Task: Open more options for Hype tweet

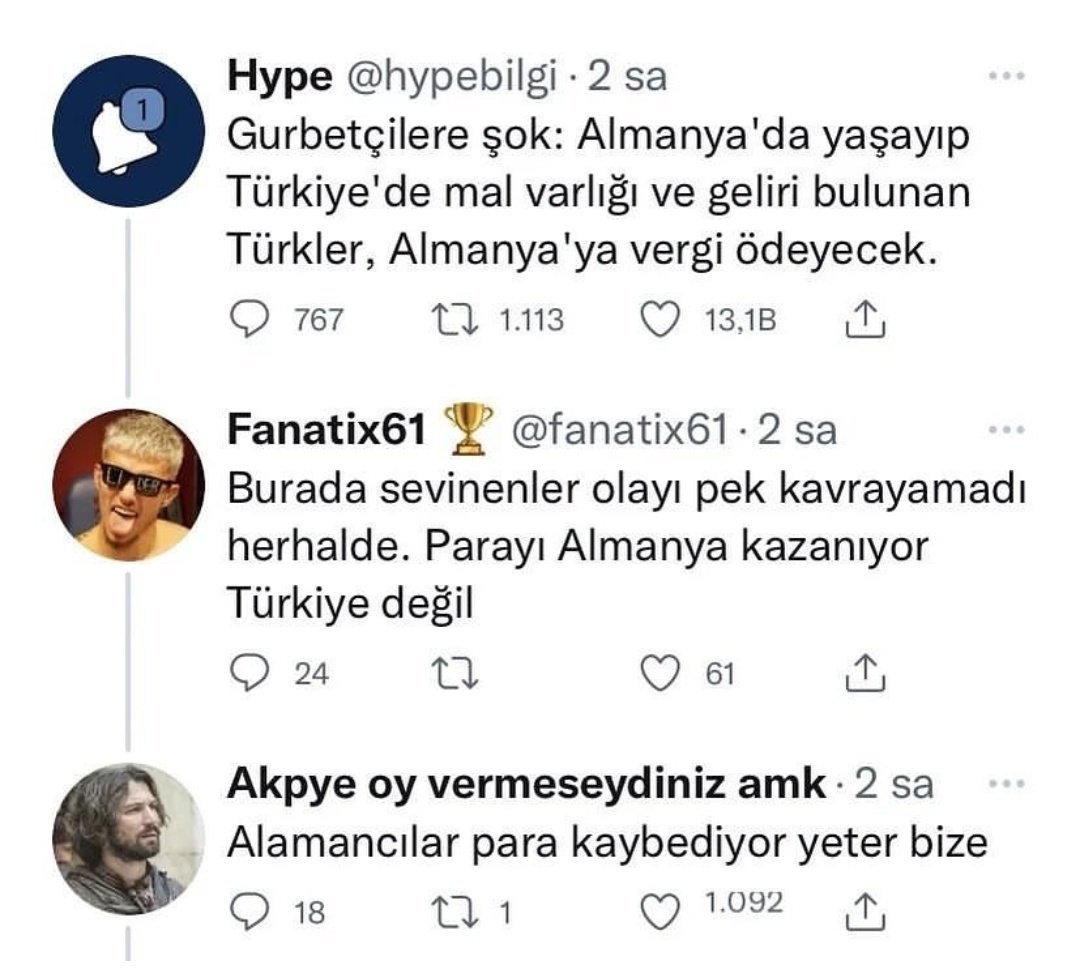Action: point(1004,76)
